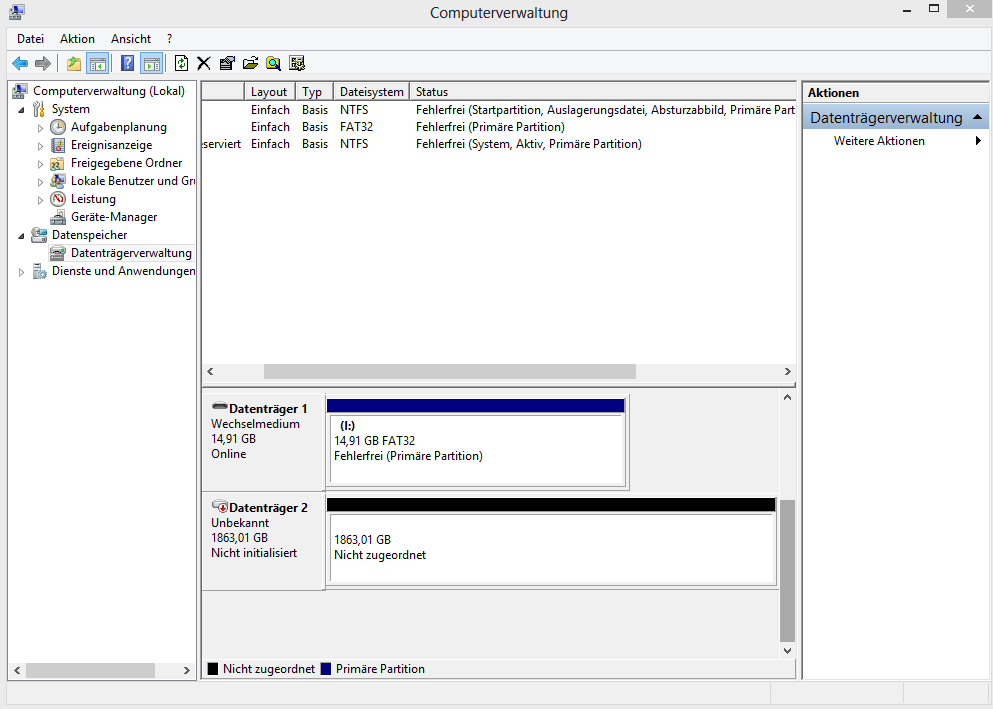
Task: Open the Aktion menu
Action: (x=77, y=39)
